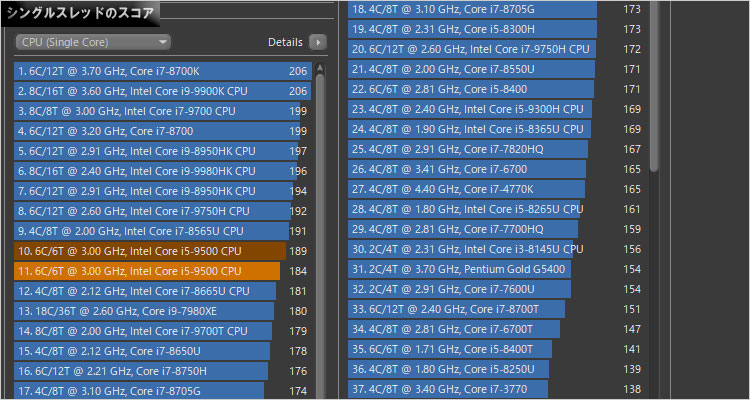Image resolution: width=750 pixels, height=400 pixels.
Task: Click the Details arrow button
Action: [x=318, y=42]
